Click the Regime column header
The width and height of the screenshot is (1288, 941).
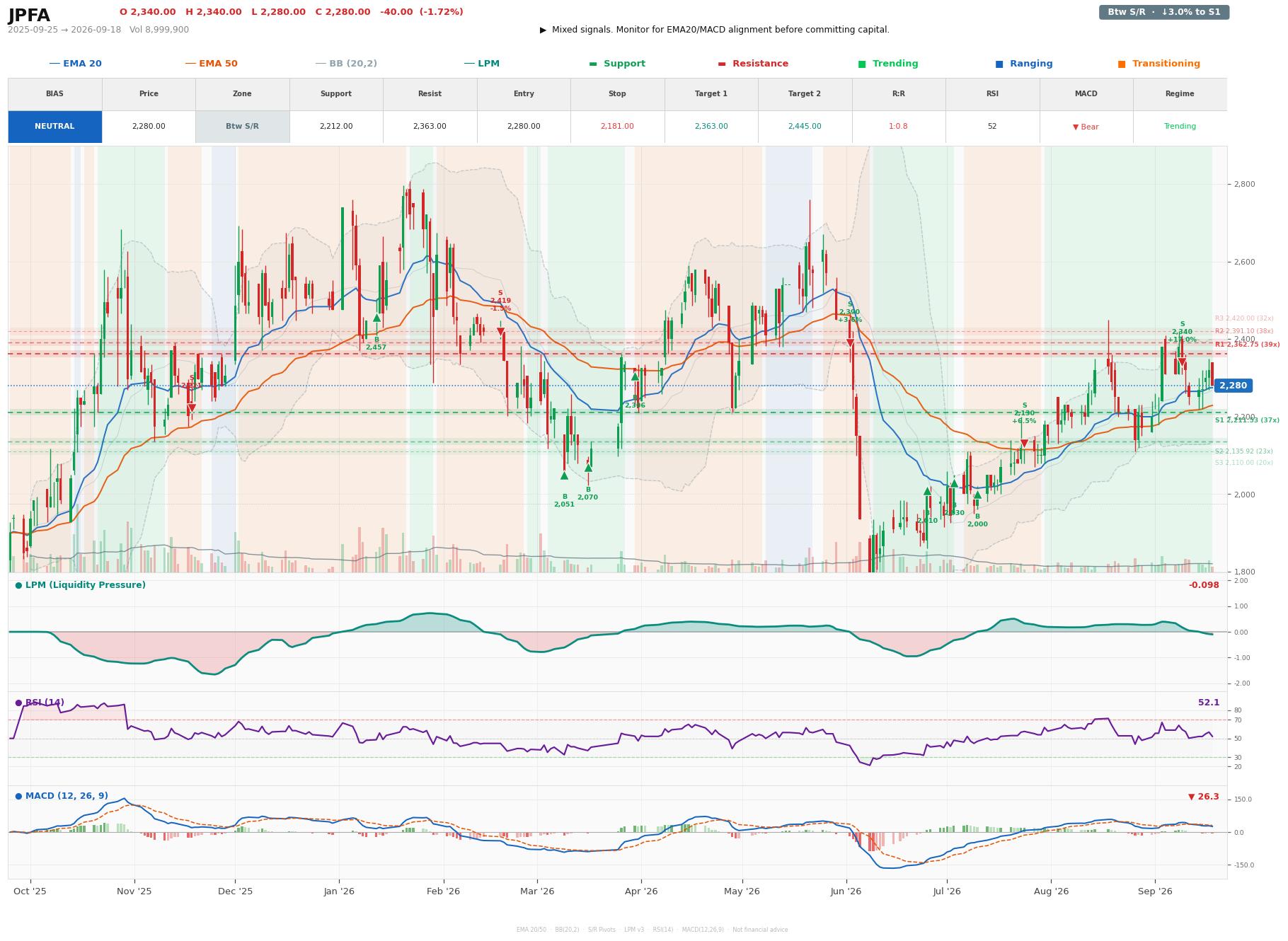pyautogui.click(x=1180, y=94)
